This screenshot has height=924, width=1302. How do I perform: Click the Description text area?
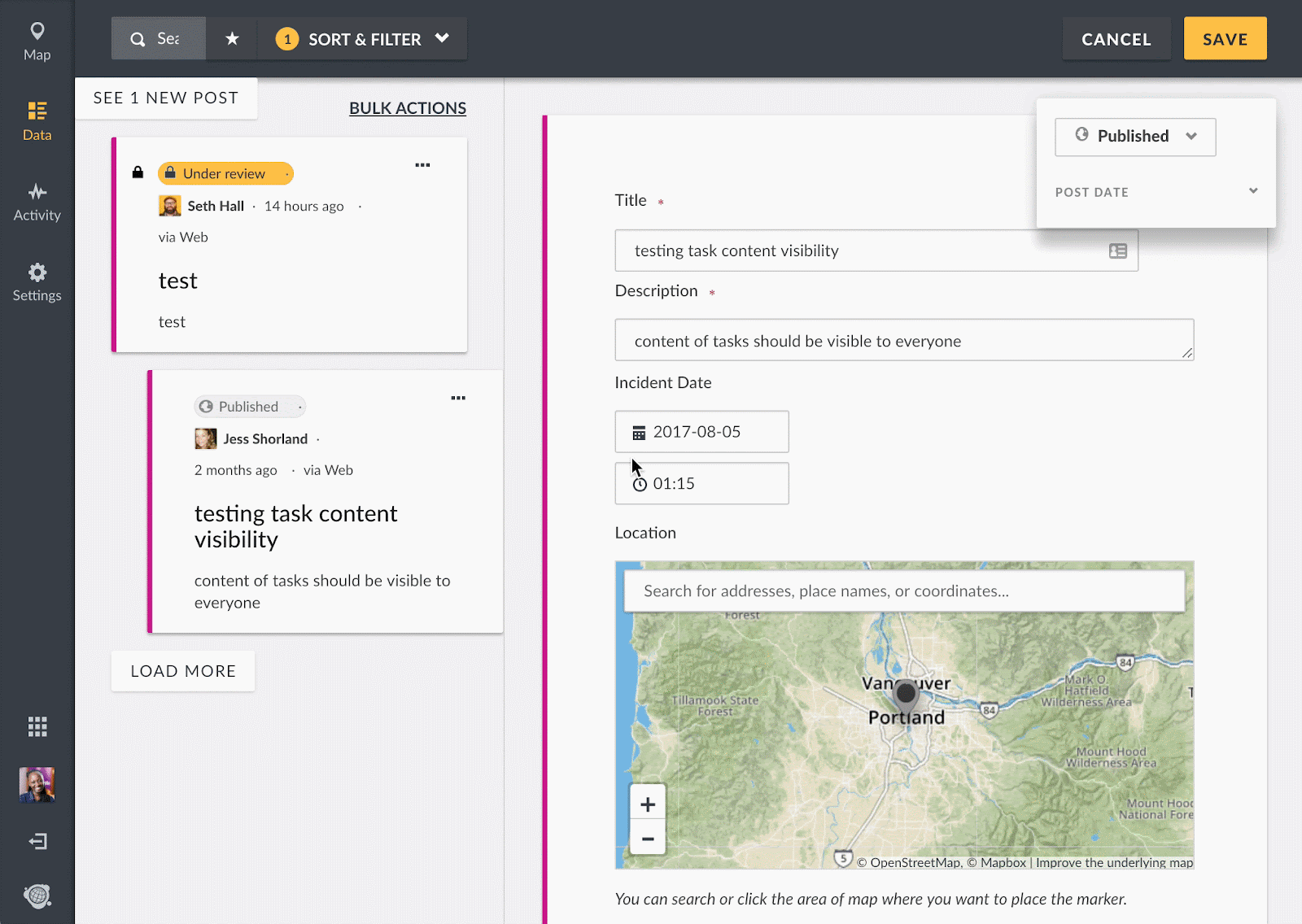pyautogui.click(x=904, y=340)
